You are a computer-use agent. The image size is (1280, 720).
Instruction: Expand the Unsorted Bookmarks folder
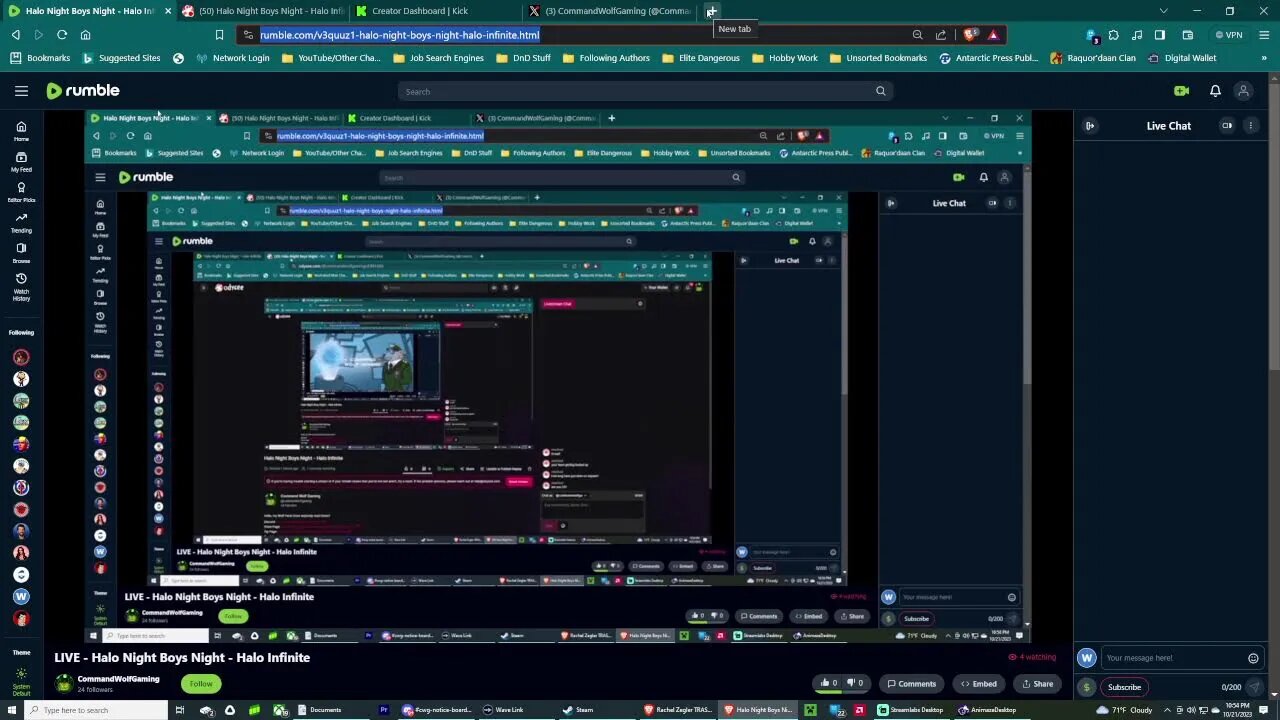(878, 58)
